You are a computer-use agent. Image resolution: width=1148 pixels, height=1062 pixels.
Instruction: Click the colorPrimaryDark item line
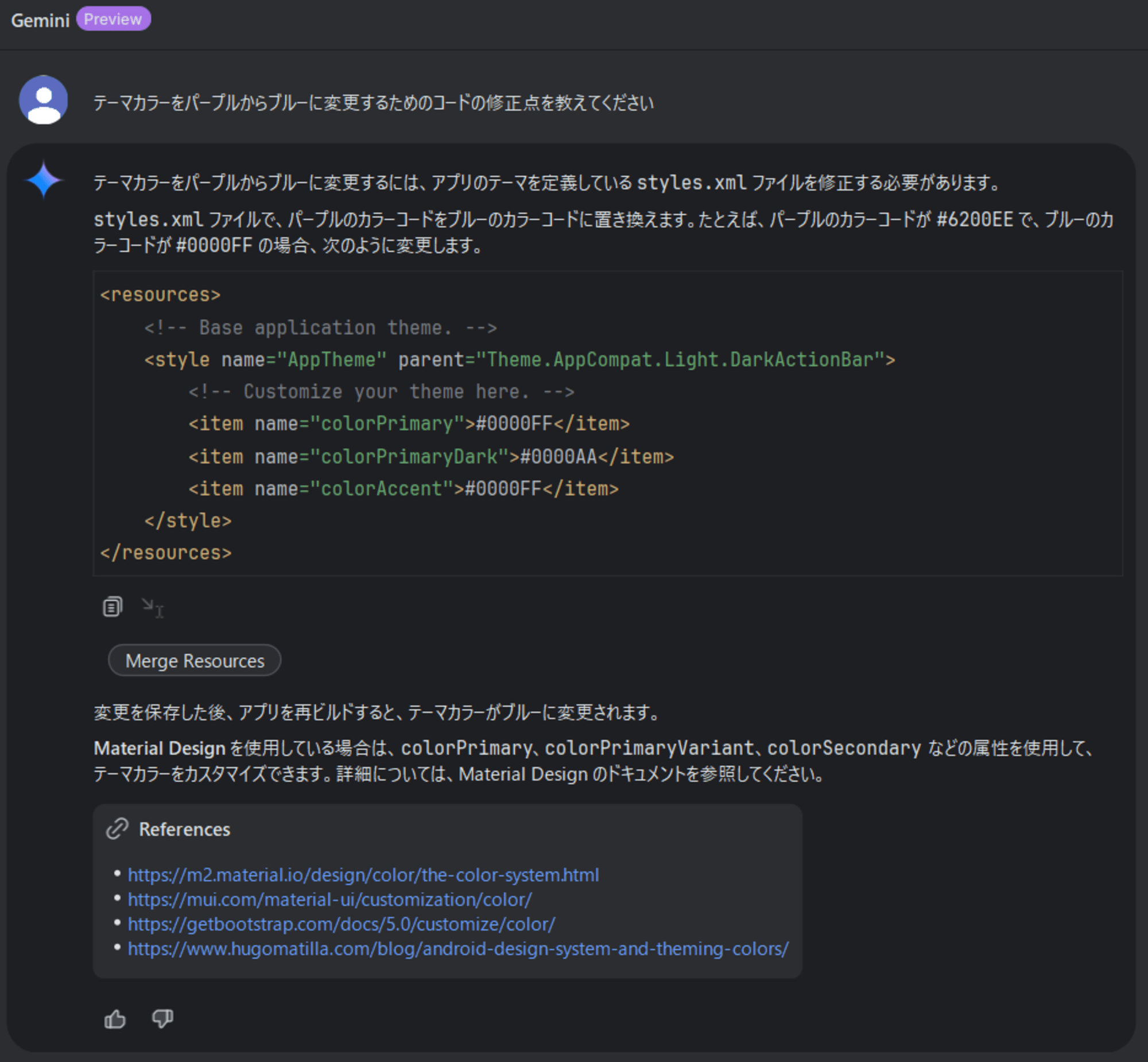[x=431, y=457]
